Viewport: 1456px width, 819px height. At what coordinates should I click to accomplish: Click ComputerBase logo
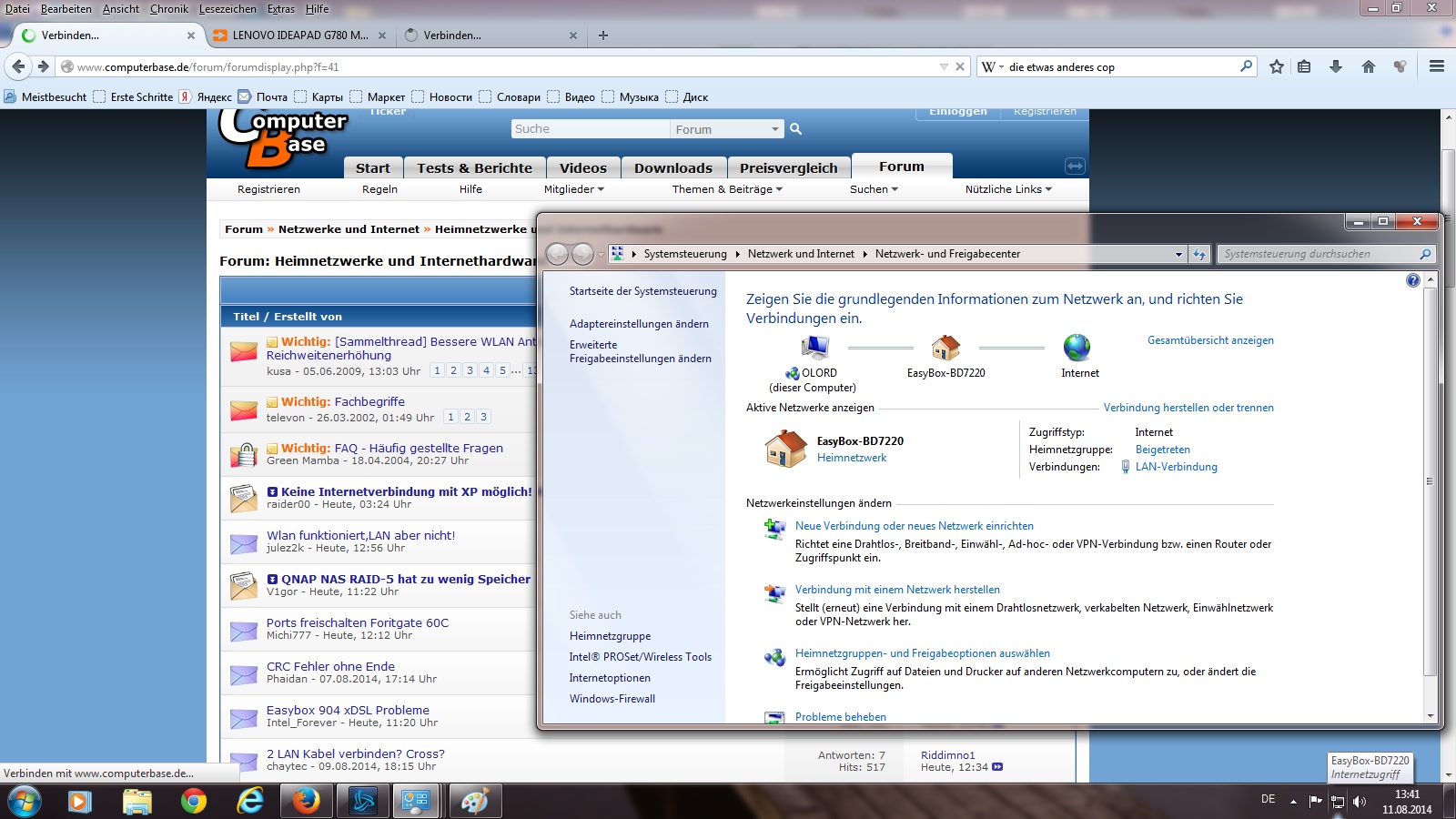point(283,136)
